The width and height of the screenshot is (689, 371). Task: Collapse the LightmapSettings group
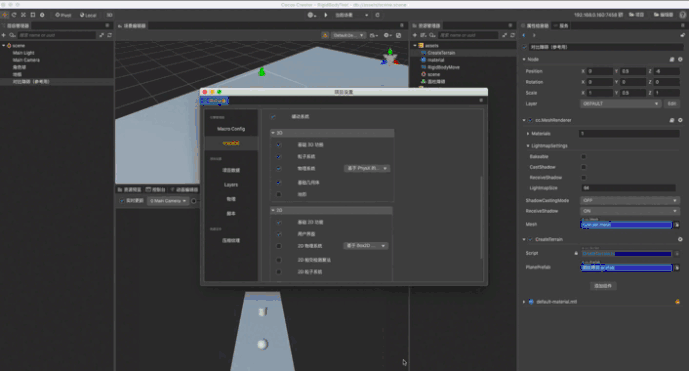(528, 146)
